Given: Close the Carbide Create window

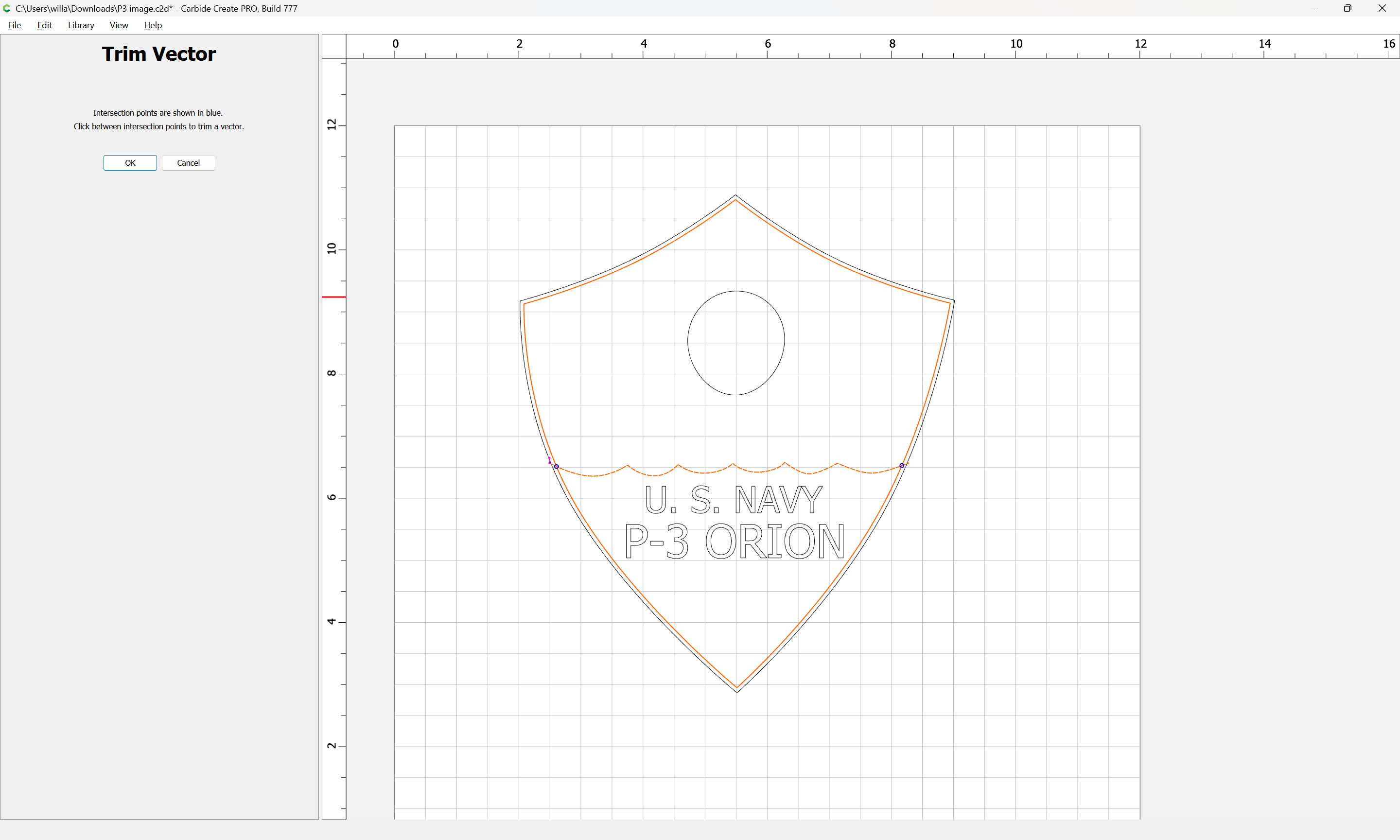Looking at the screenshot, I should pyautogui.click(x=1382, y=8).
